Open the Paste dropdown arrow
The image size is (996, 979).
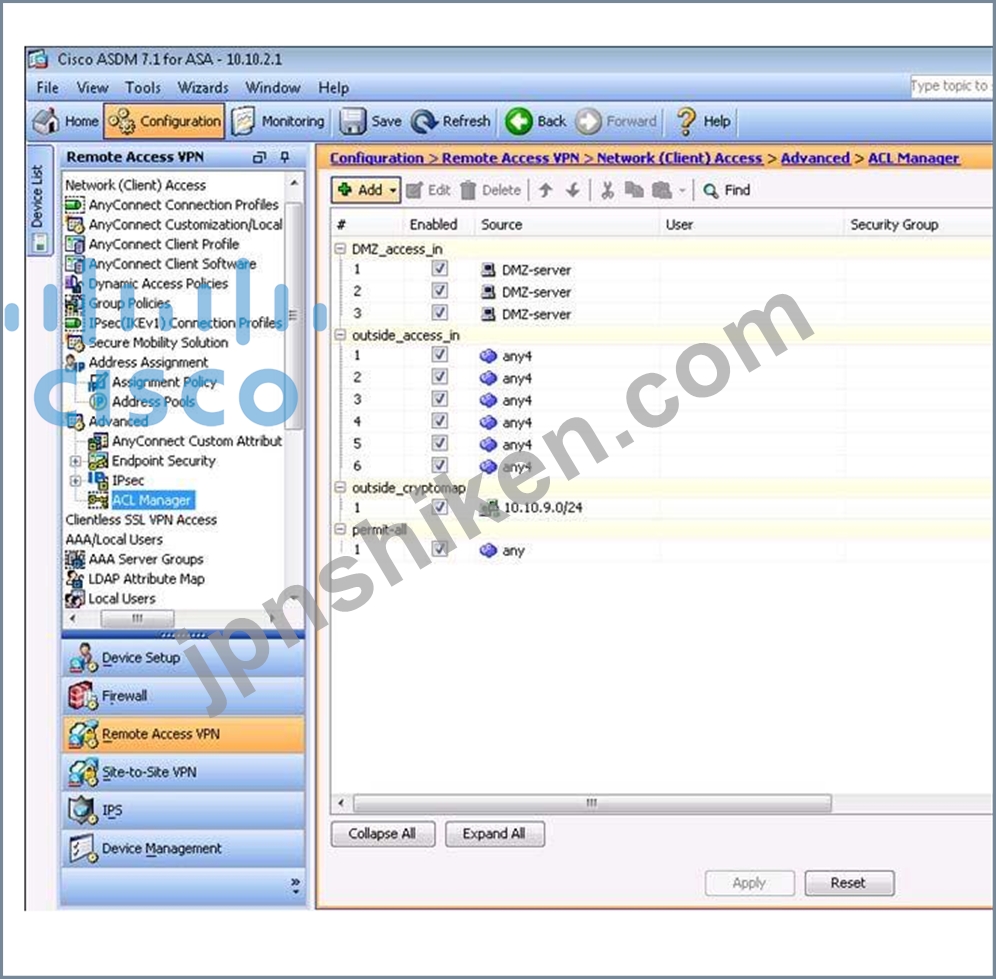pos(682,190)
